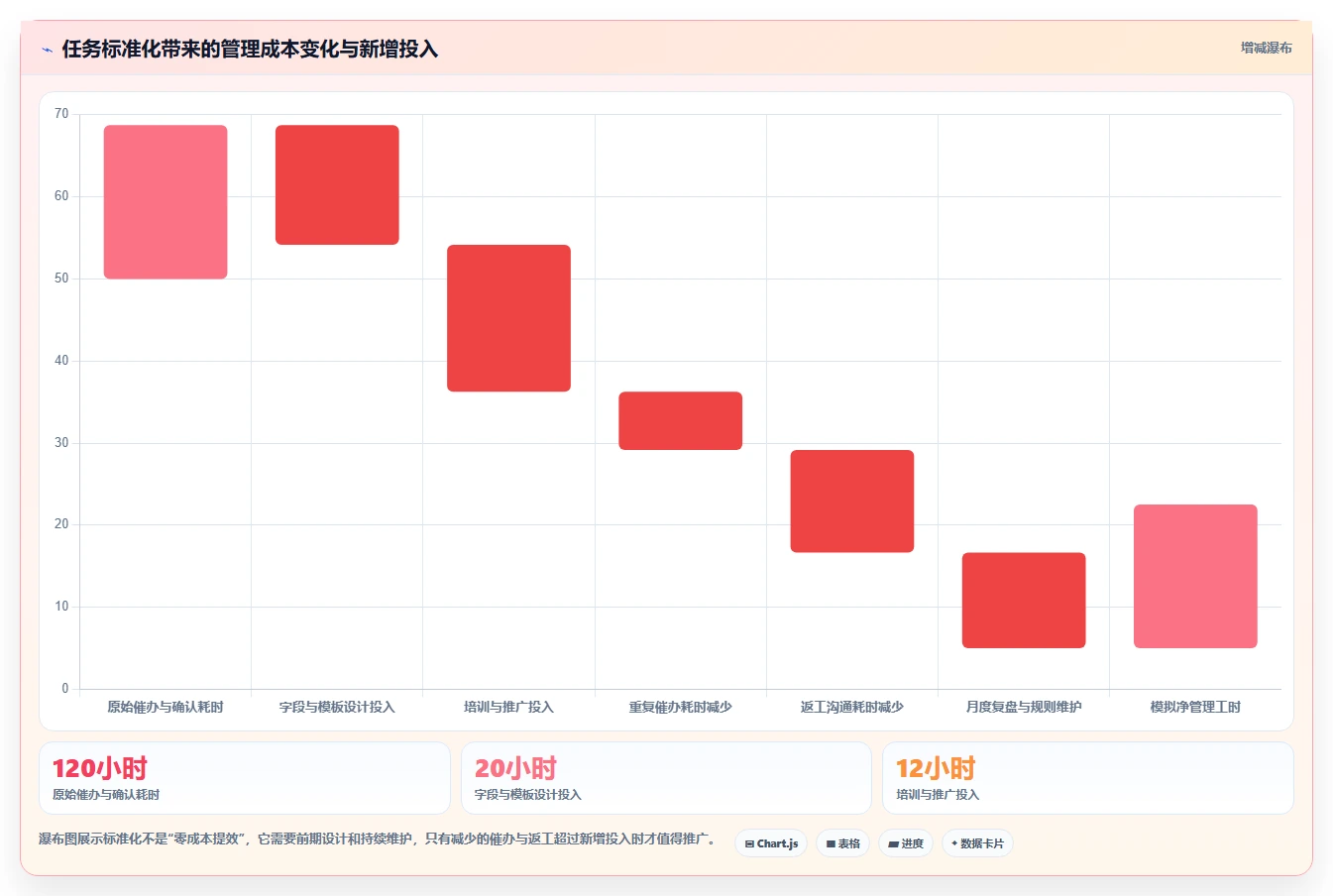The width and height of the screenshot is (1333, 896).
Task: Click the 数据卡片 tag chip
Action: pos(978,843)
